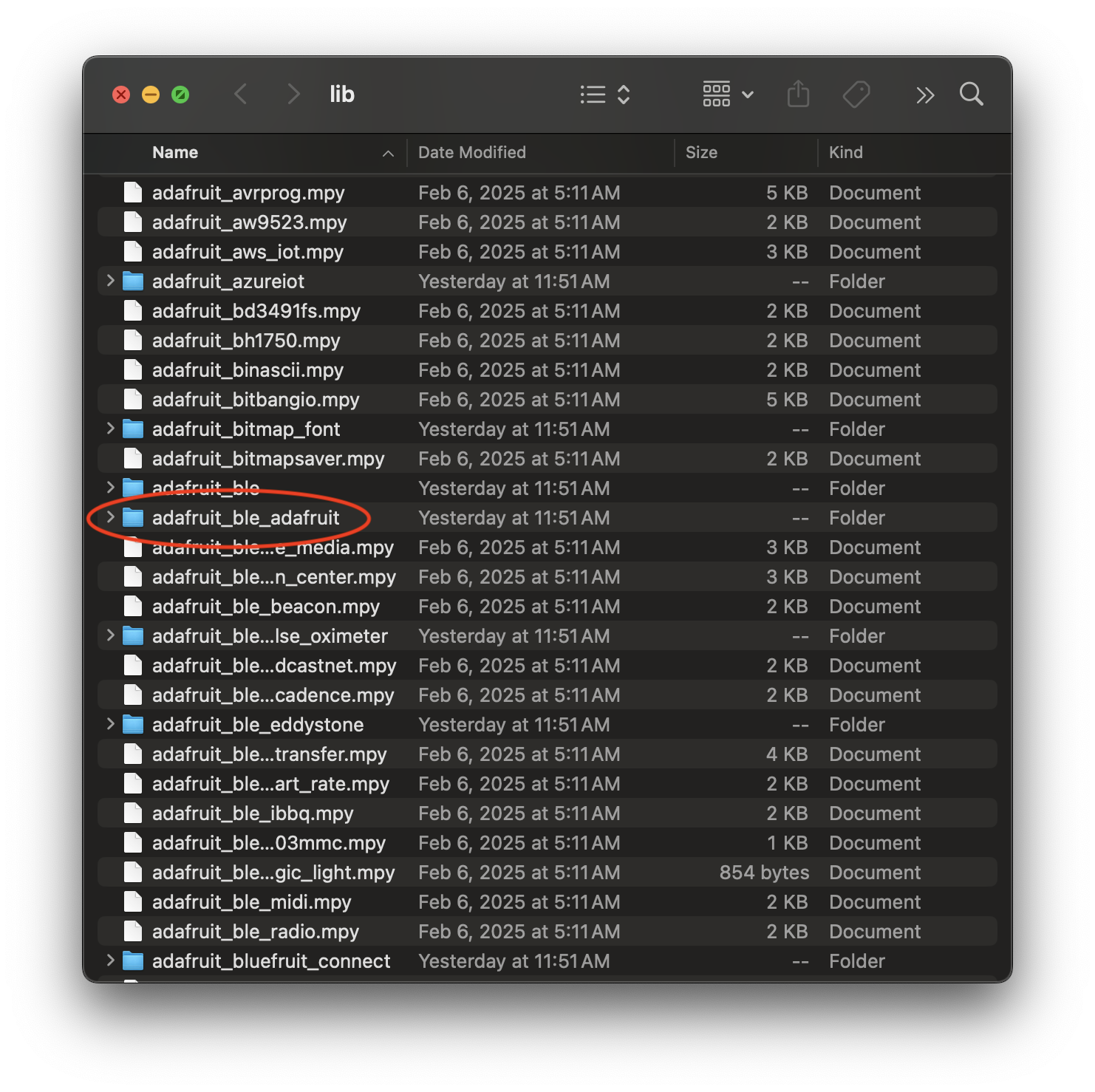Sort by the Date Modified column
1095x1092 pixels.
[x=471, y=152]
